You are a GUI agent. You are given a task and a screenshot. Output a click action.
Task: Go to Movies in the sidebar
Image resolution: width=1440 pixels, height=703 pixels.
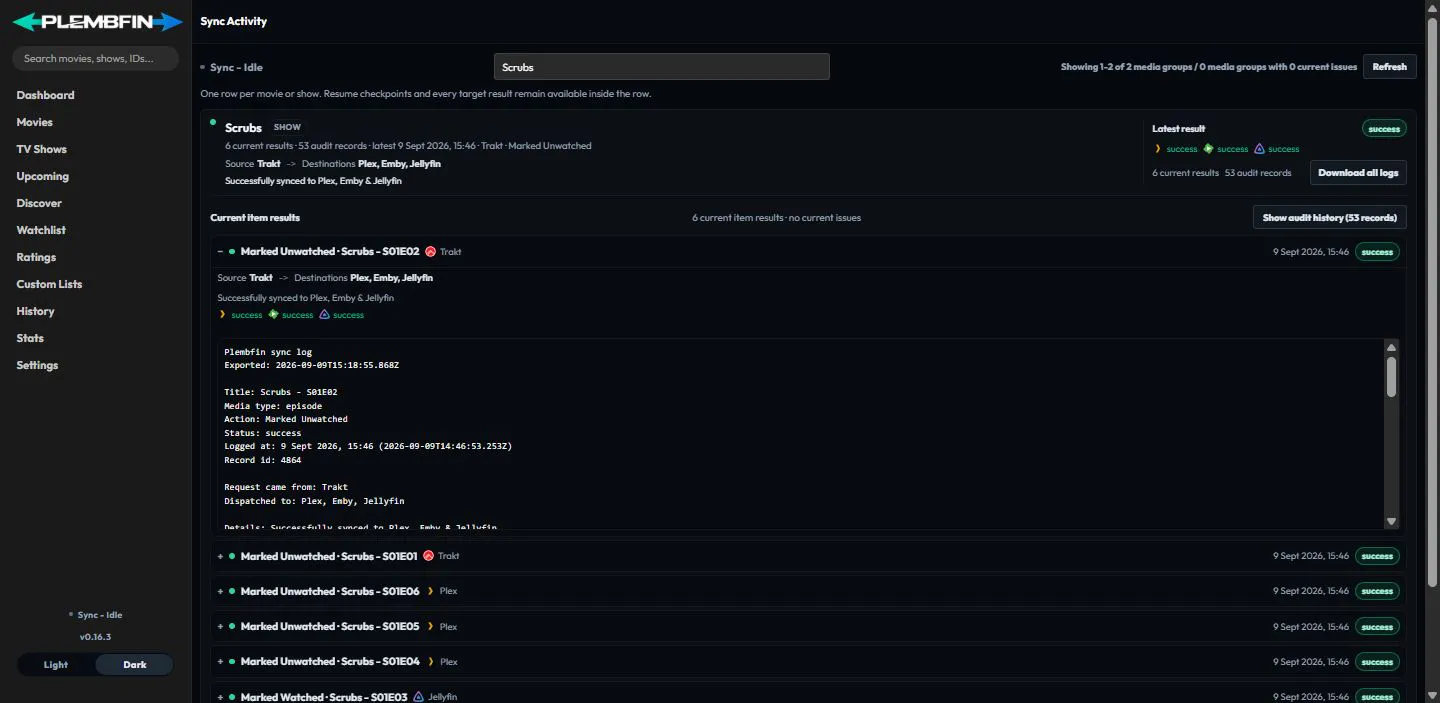[34, 122]
